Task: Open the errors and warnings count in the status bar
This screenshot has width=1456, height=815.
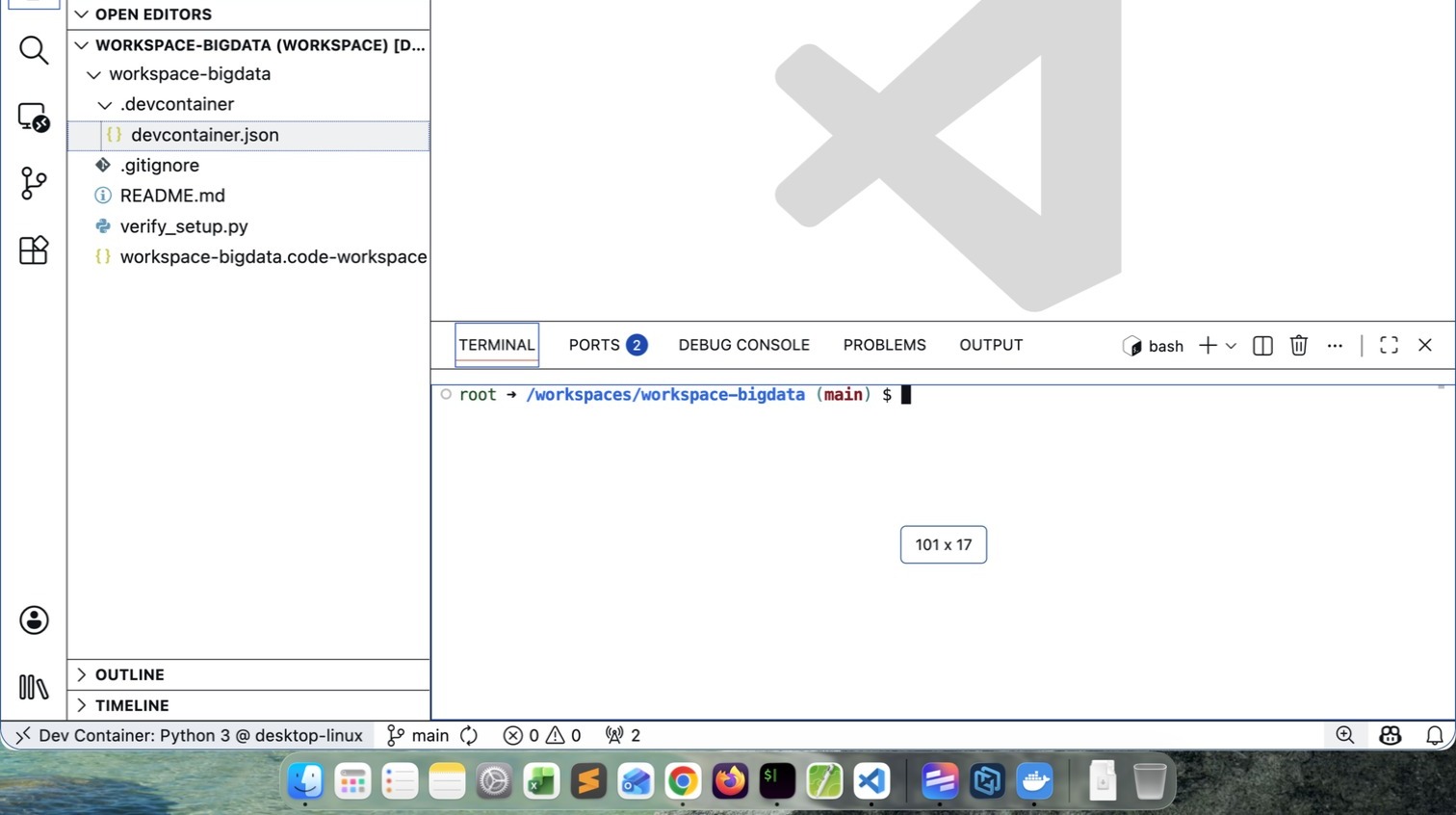Action: coord(542,735)
